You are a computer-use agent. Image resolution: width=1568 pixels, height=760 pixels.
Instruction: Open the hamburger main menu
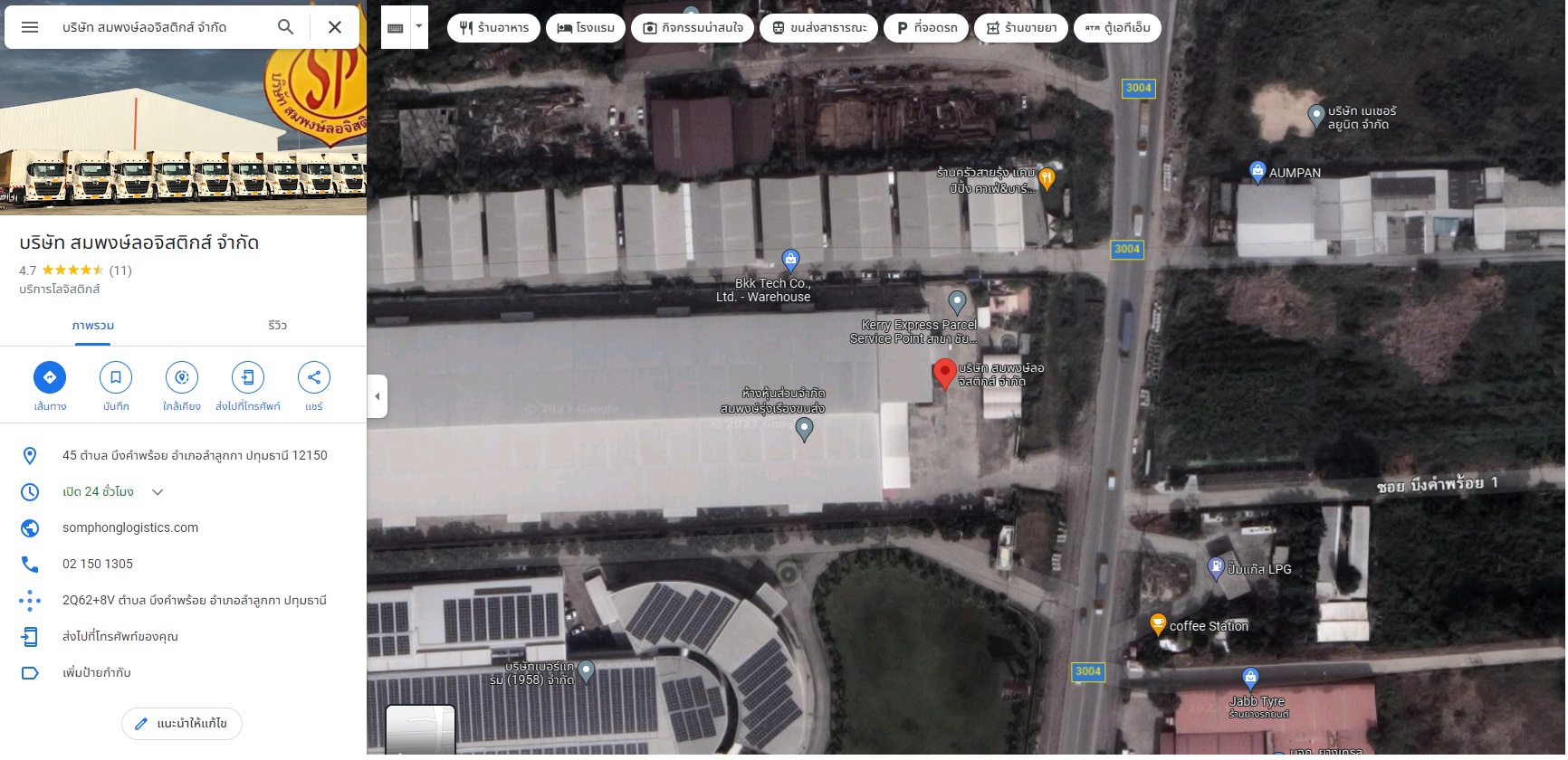30,27
